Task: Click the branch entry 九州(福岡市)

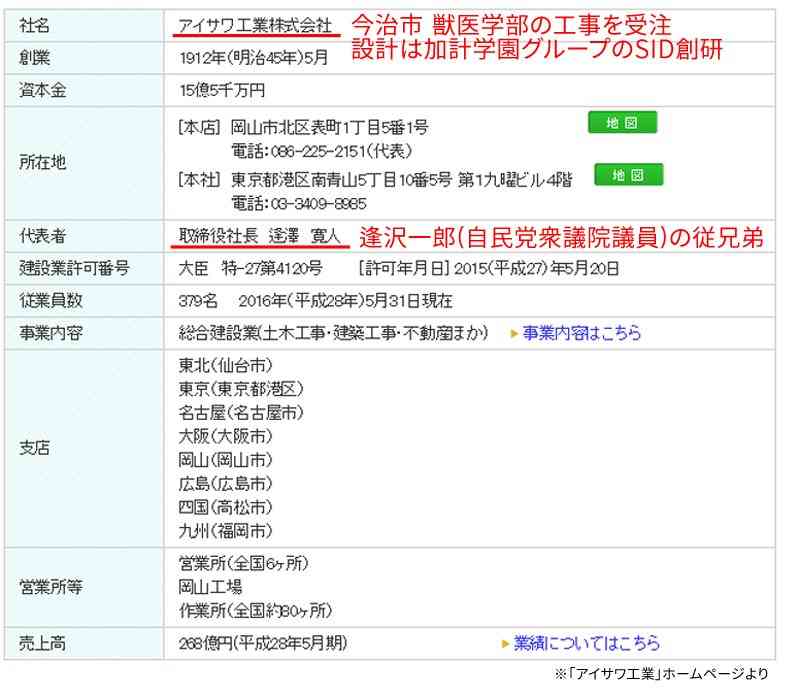Action: (x=226, y=531)
